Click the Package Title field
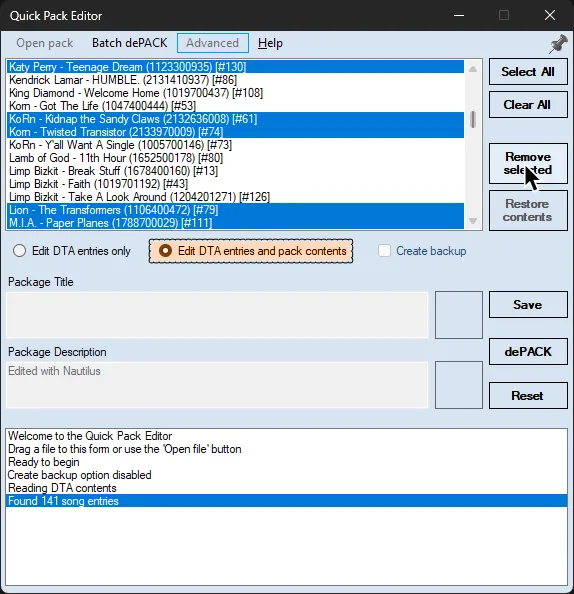This screenshot has width=574, height=594. (x=217, y=315)
